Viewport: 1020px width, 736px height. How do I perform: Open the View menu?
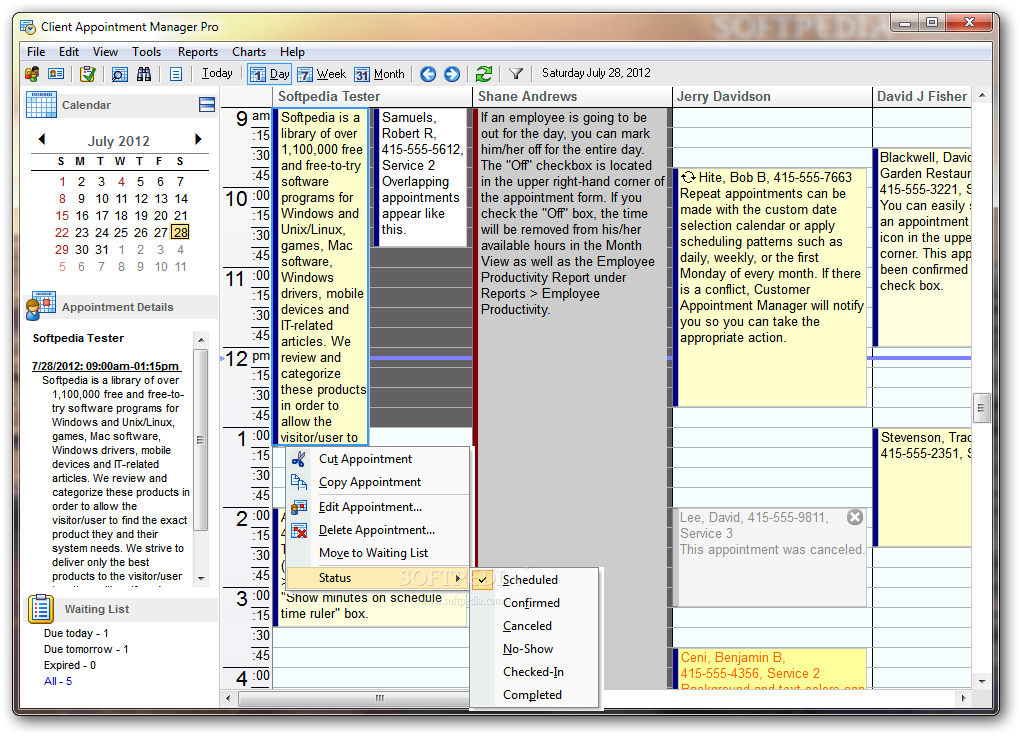pos(105,52)
